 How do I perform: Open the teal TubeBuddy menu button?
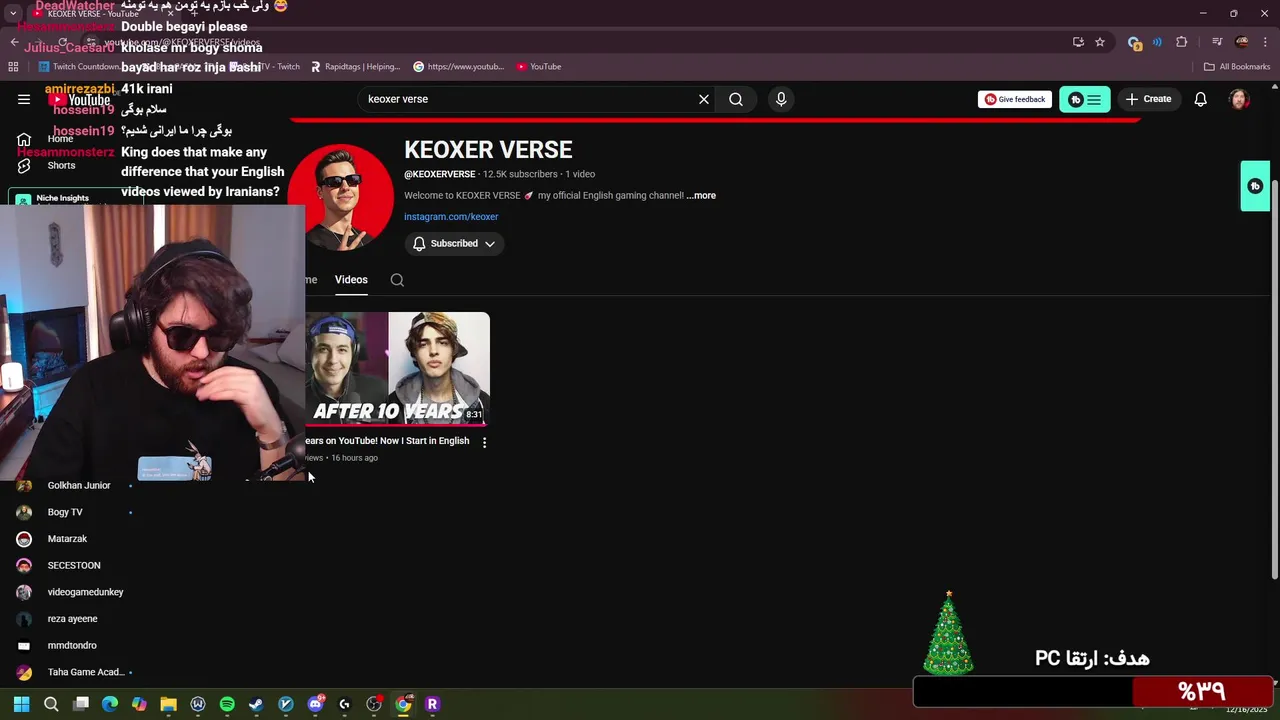[x=1085, y=99]
